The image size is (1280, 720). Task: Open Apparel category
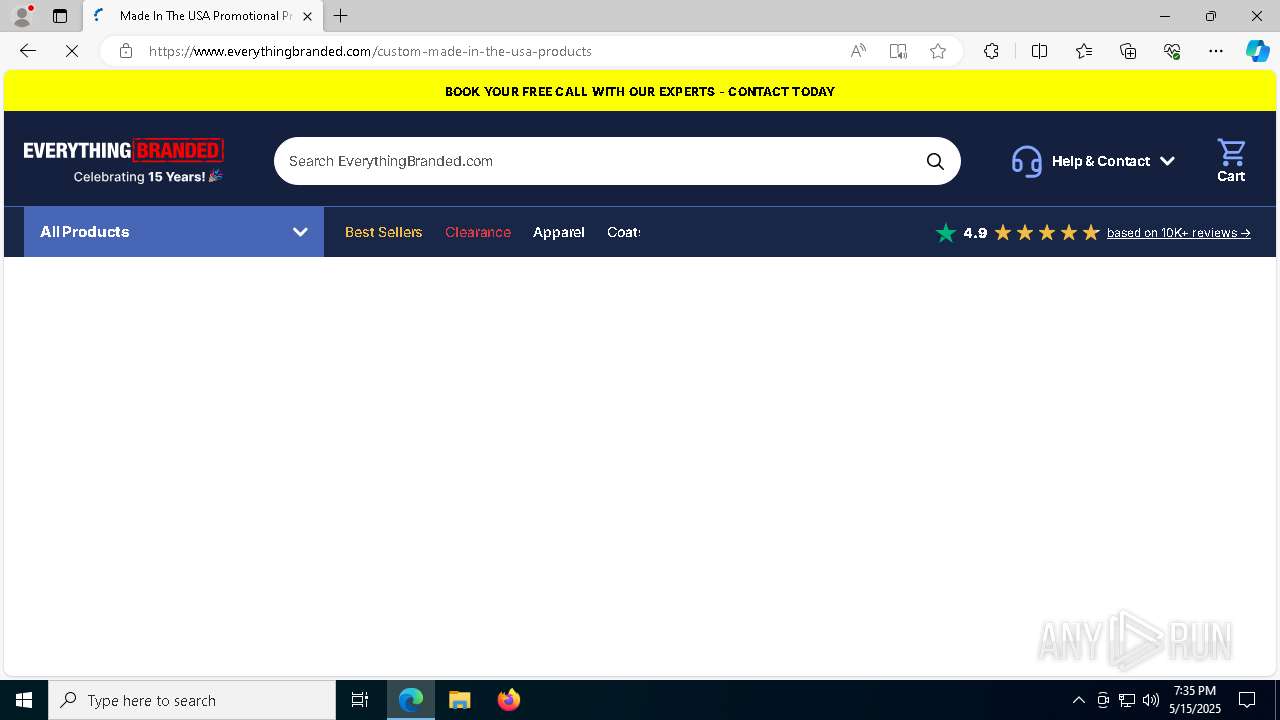point(559,232)
